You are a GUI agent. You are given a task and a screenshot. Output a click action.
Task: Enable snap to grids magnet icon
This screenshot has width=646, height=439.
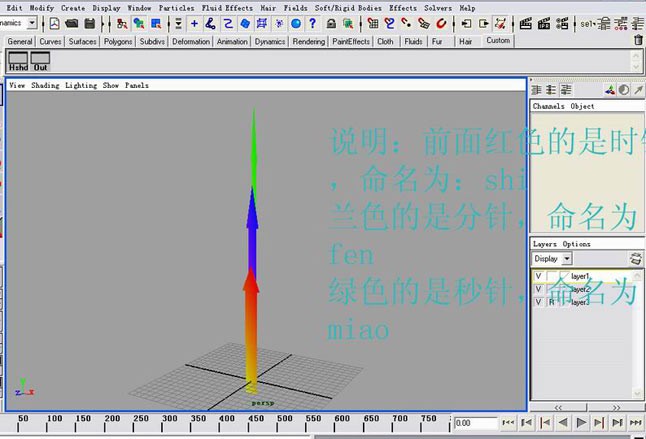(373, 23)
